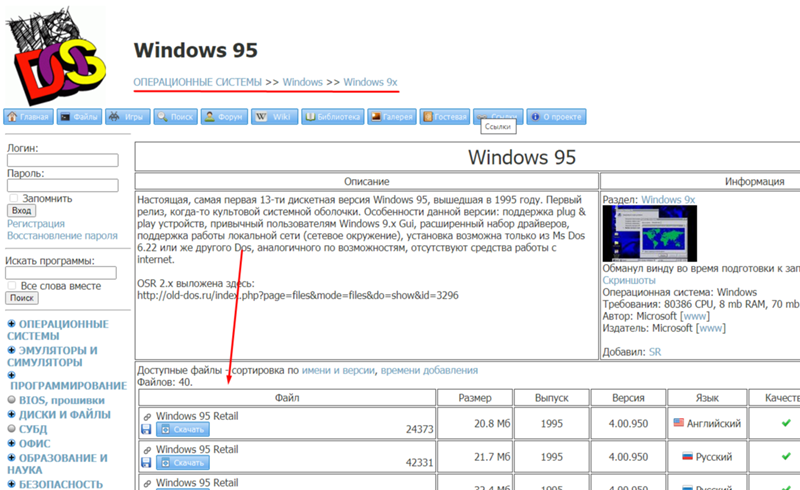Screen dimensions: 800x490
Task: Open uploader SR profile link
Action: click(655, 352)
